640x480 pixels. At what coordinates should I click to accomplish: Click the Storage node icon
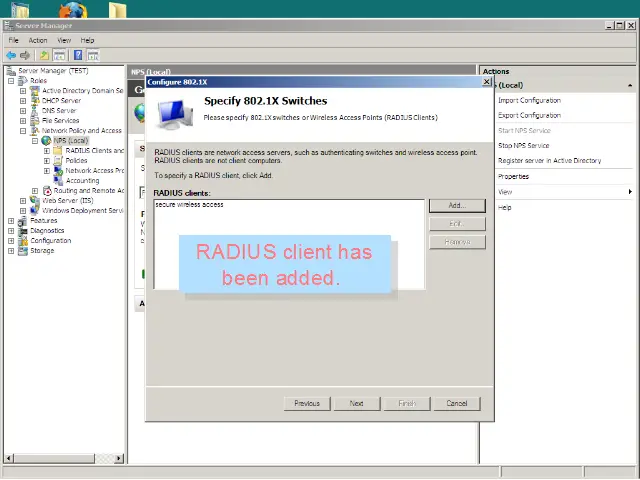coord(23,251)
